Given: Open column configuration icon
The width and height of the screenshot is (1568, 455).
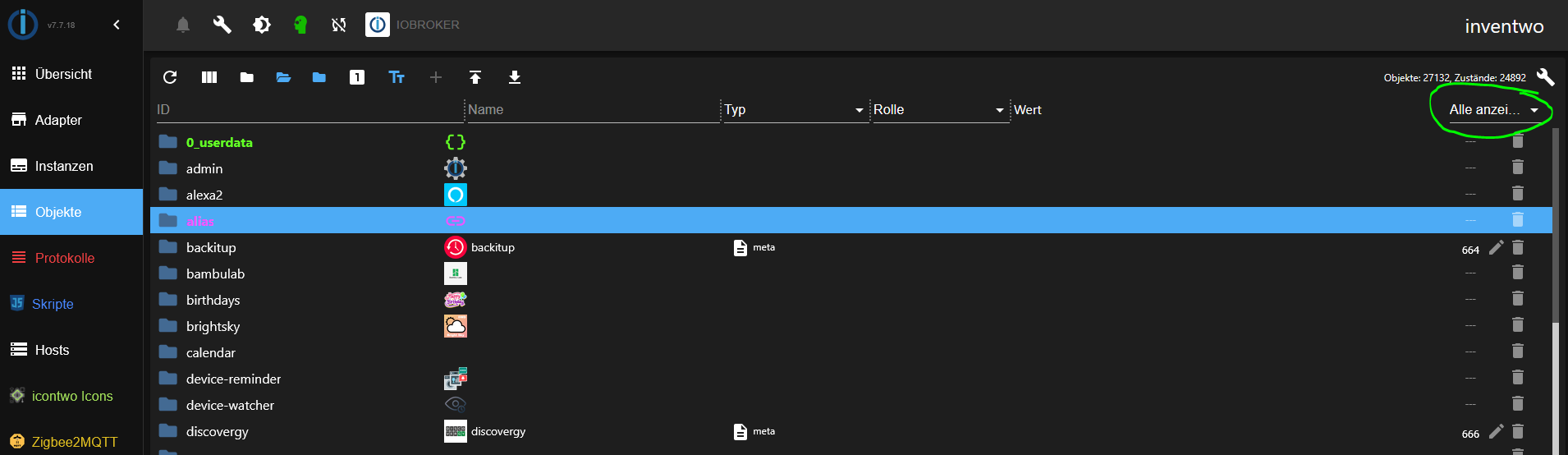Looking at the screenshot, I should click(209, 77).
